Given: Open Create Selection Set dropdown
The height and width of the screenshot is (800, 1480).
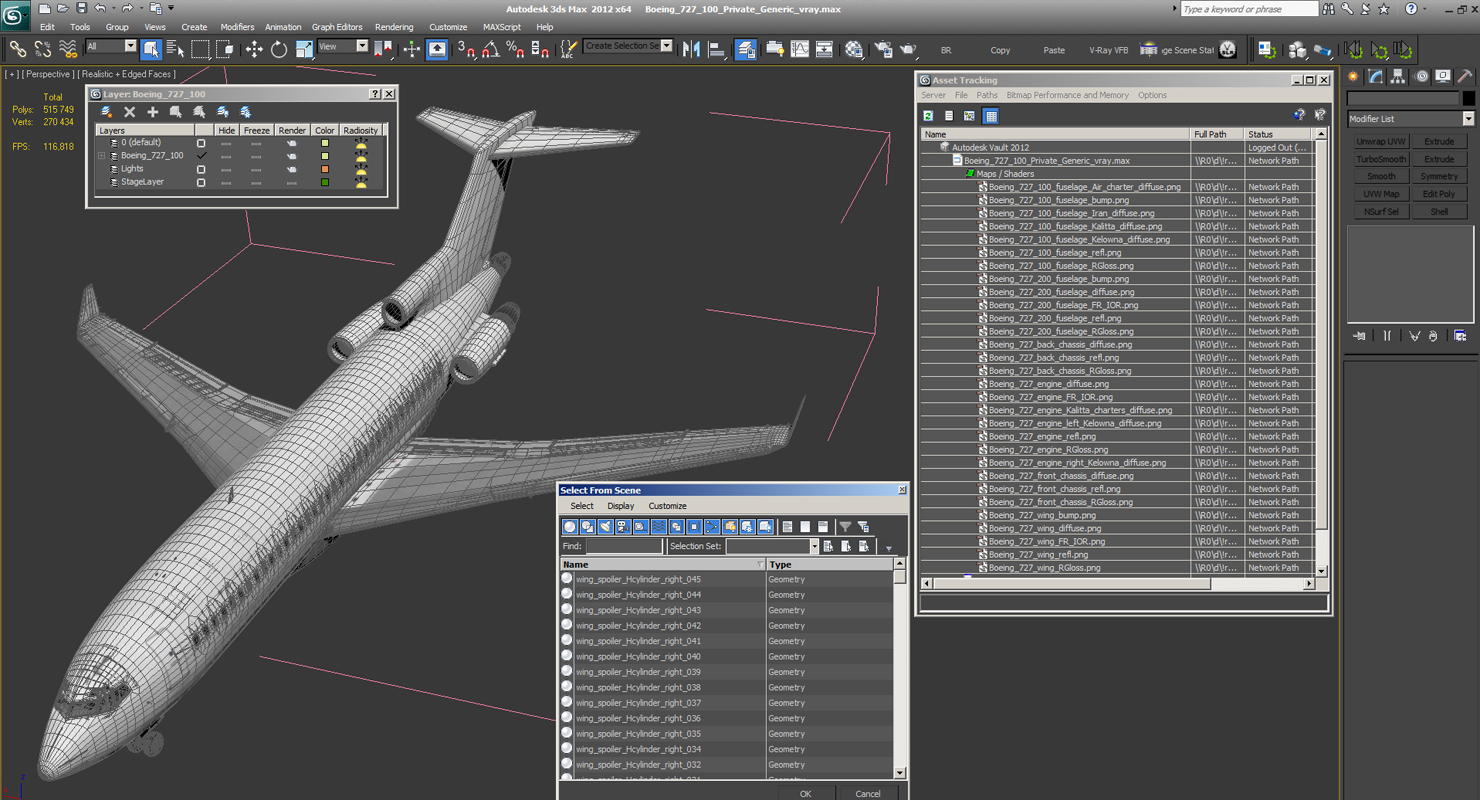Looking at the screenshot, I should pos(666,46).
